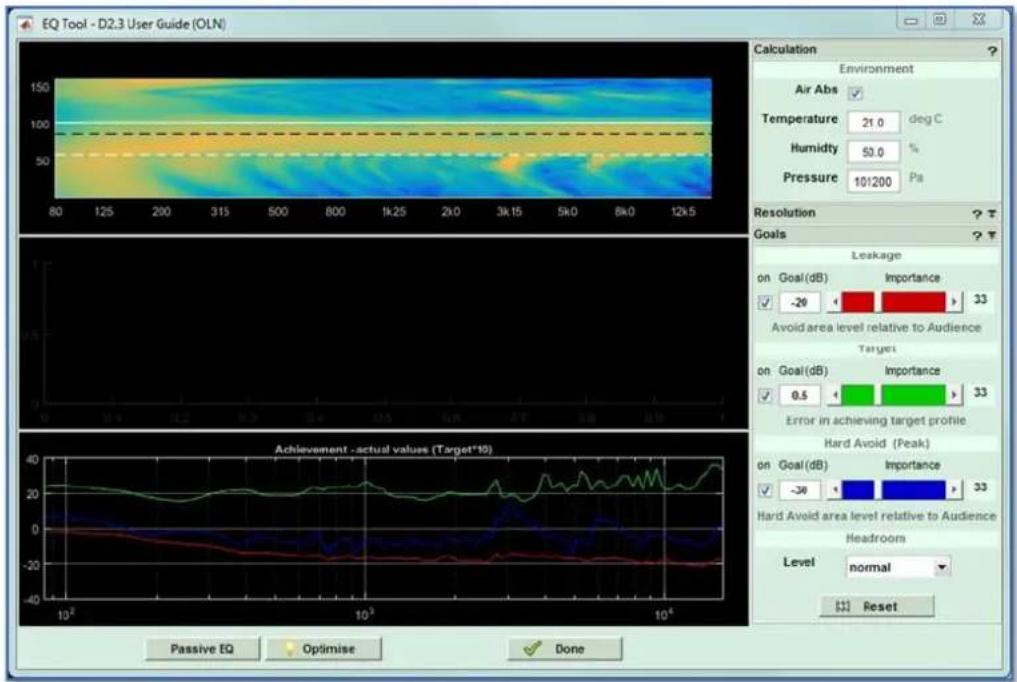Screen dimensions: 1017x682
Task: Click the Temperature input field
Action: click(x=873, y=123)
